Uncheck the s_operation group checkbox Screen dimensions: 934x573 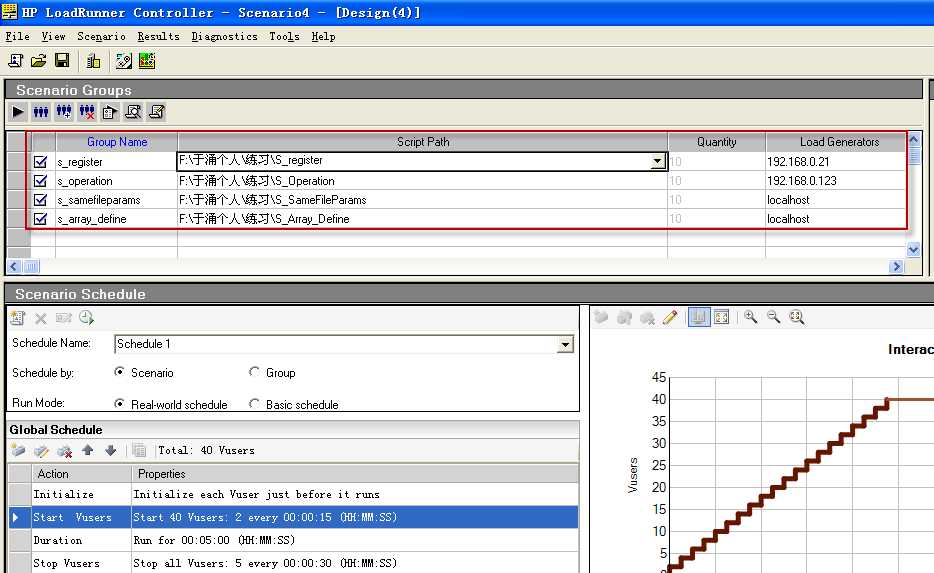coord(41,180)
